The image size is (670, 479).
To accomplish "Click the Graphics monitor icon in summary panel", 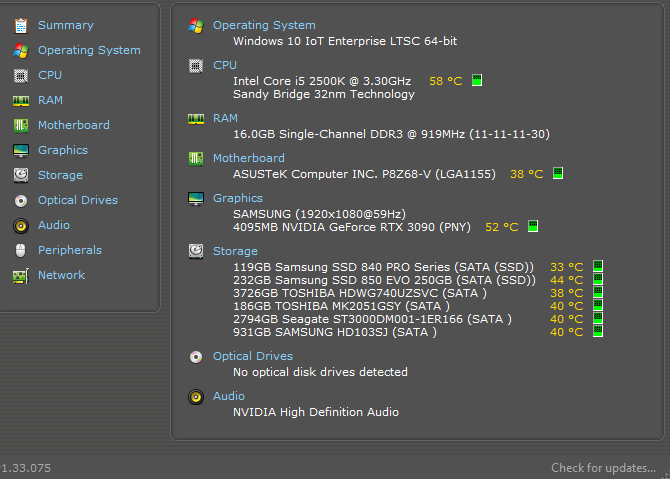I will pyautogui.click(x=196, y=199).
